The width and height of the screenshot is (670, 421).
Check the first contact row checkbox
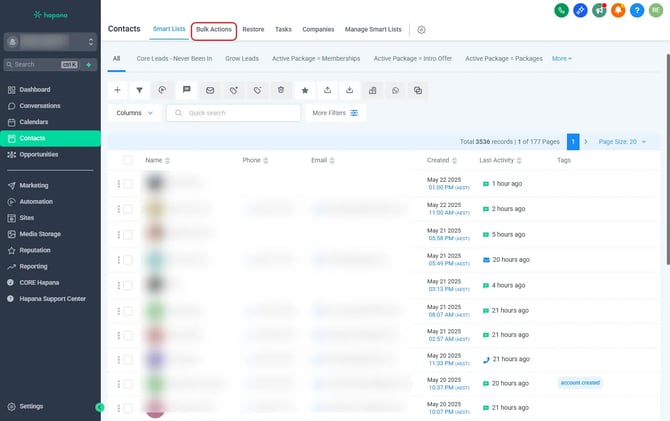pos(127,183)
